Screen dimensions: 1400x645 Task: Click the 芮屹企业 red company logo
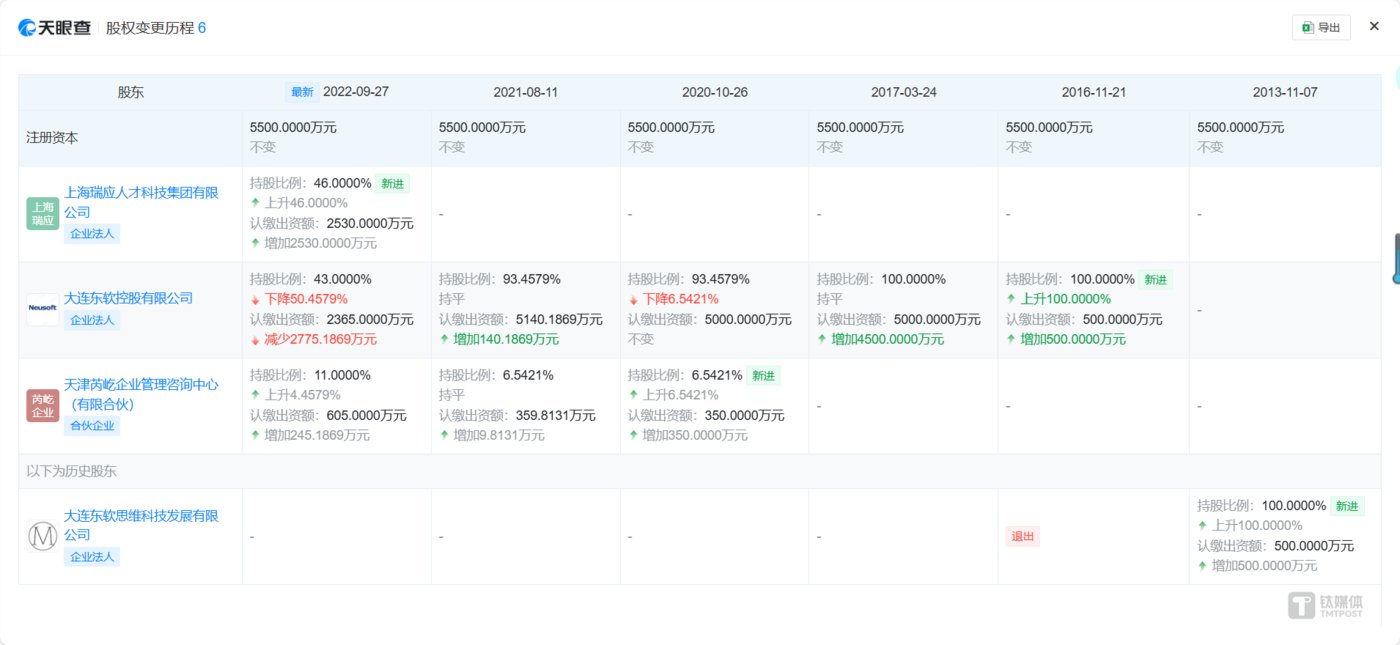(x=43, y=406)
